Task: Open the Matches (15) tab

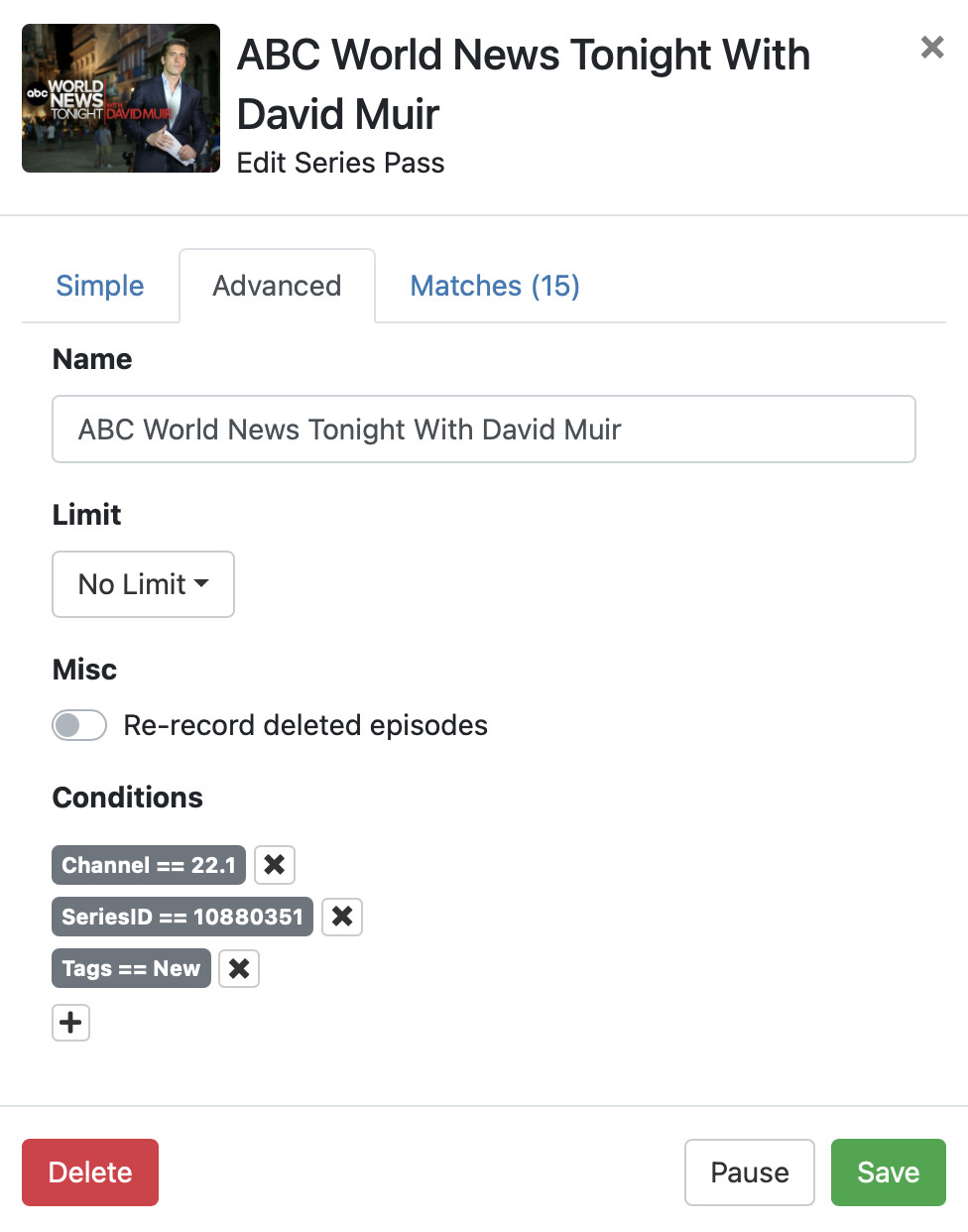Action: click(x=495, y=286)
